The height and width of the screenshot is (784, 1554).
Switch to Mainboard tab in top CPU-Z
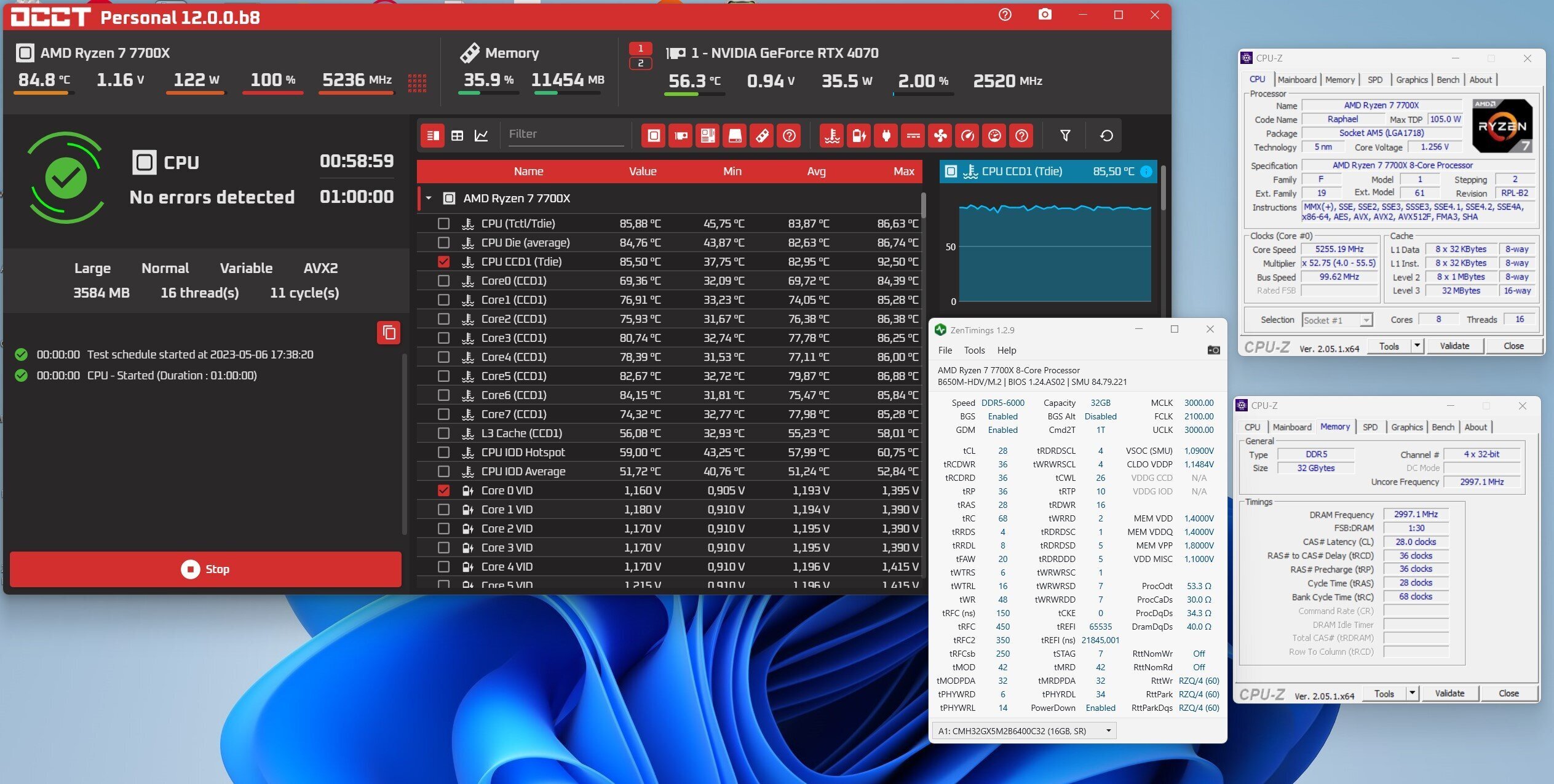coord(1296,80)
